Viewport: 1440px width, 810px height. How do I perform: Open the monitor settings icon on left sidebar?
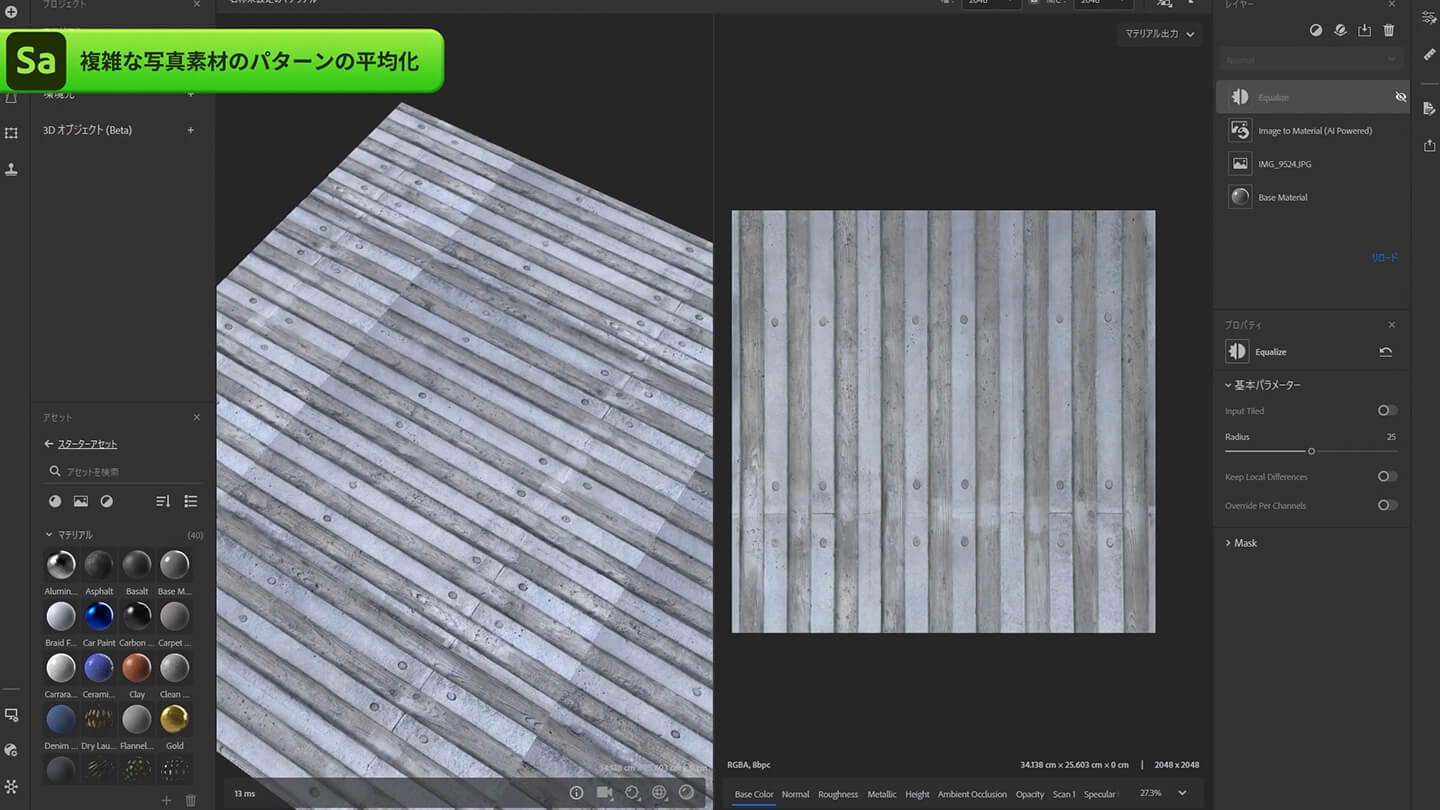[12, 715]
